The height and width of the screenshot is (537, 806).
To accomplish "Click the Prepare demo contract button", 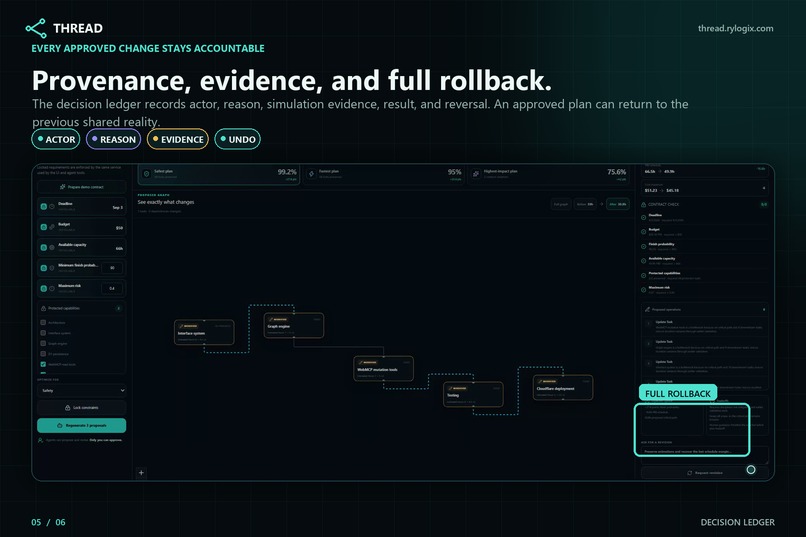I will (82, 187).
